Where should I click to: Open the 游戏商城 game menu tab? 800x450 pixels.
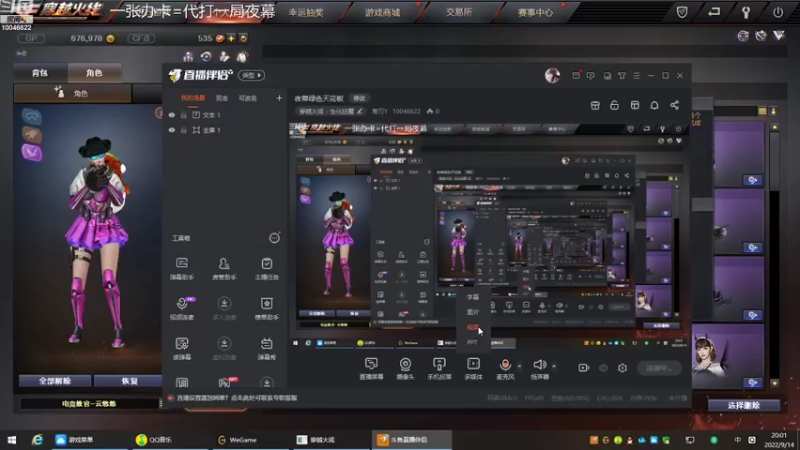point(383,13)
